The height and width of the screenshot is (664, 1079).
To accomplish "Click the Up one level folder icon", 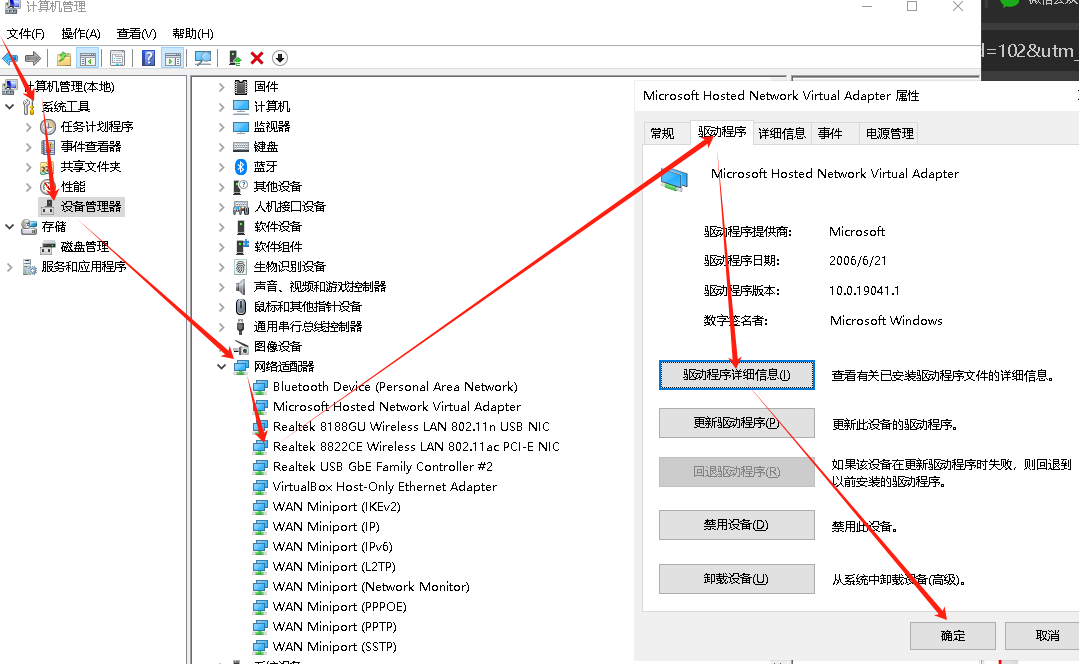I will pos(63,58).
